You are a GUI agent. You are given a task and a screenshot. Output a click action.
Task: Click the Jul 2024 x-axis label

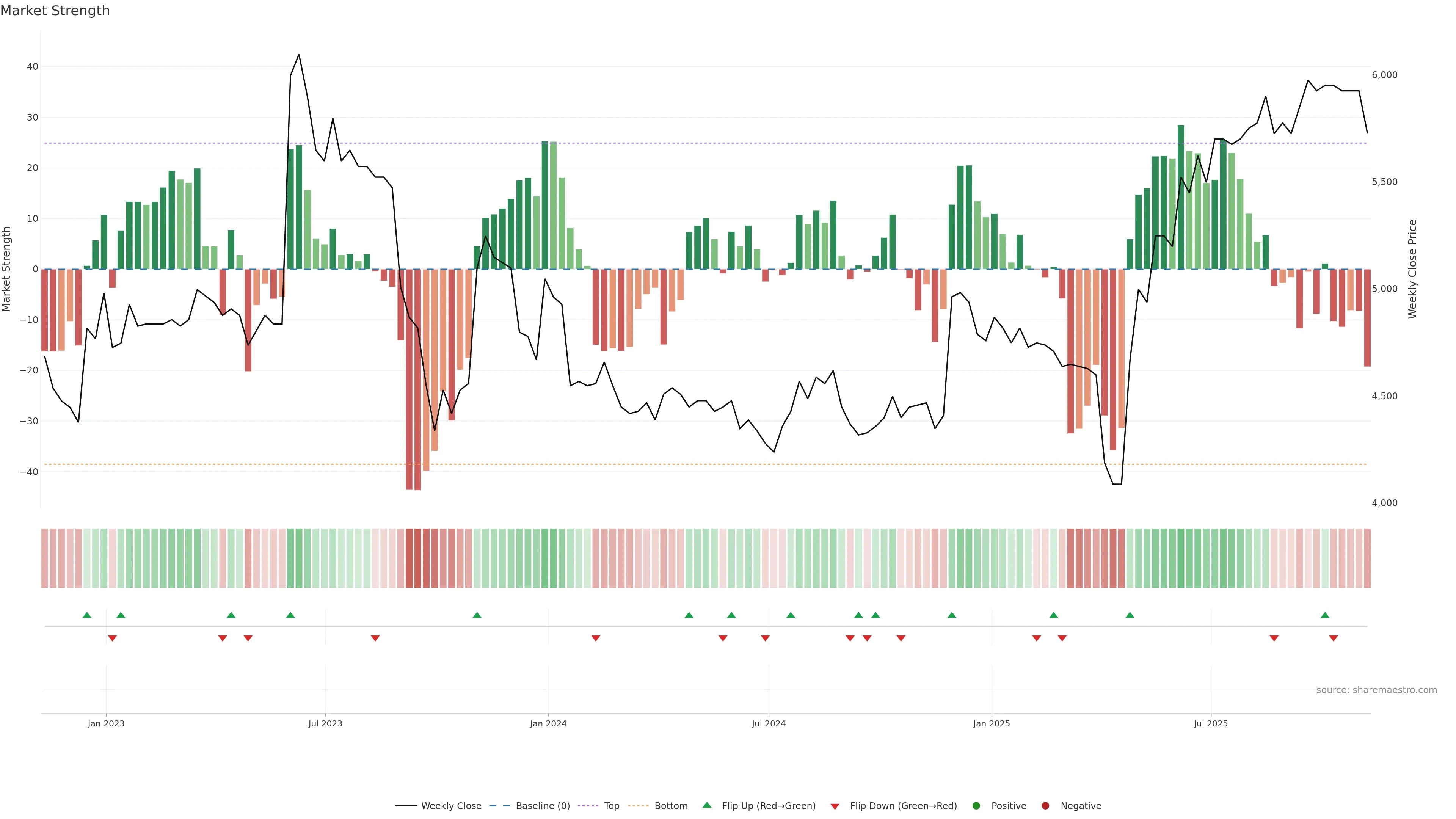click(x=768, y=723)
